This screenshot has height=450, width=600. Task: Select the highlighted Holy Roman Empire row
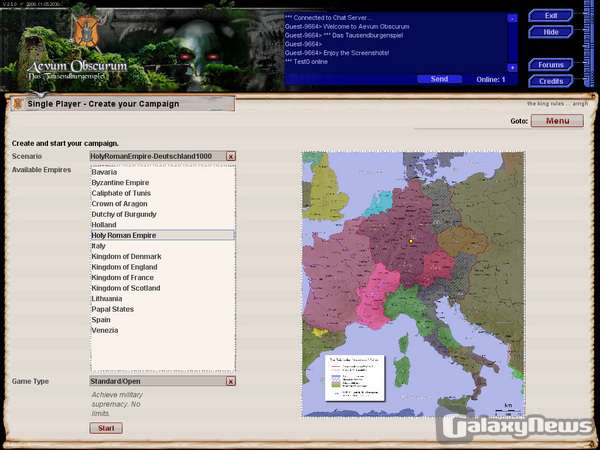pyautogui.click(x=163, y=235)
